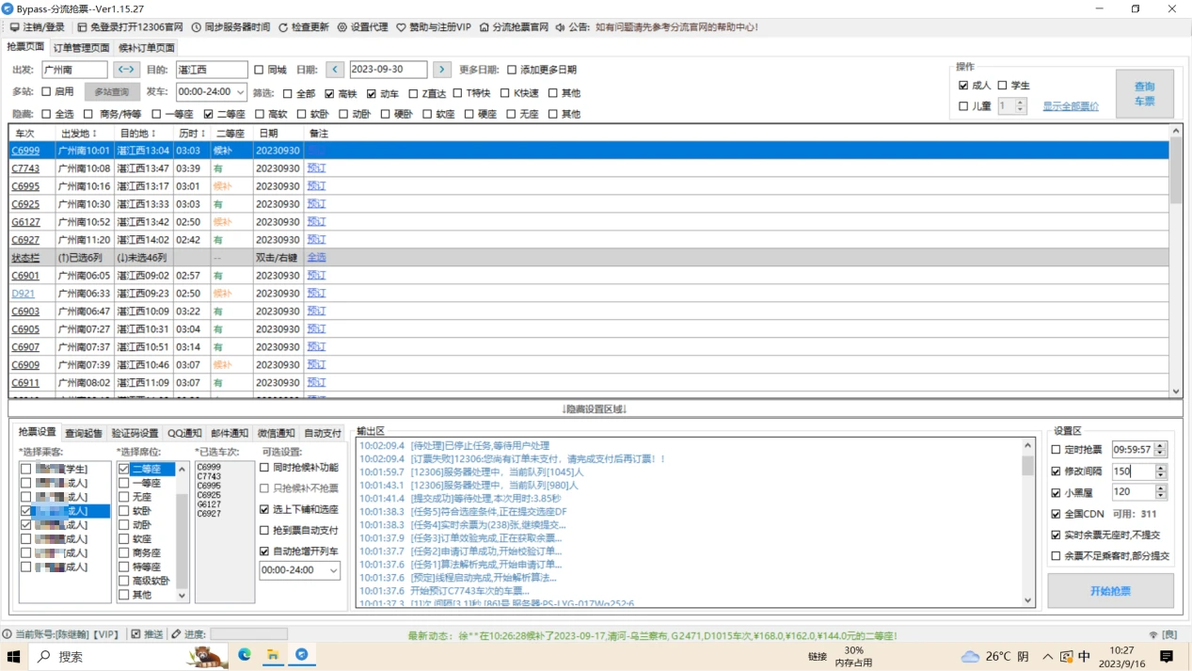
Task: Enable 添加更多日期 checkbox
Action: tap(512, 70)
